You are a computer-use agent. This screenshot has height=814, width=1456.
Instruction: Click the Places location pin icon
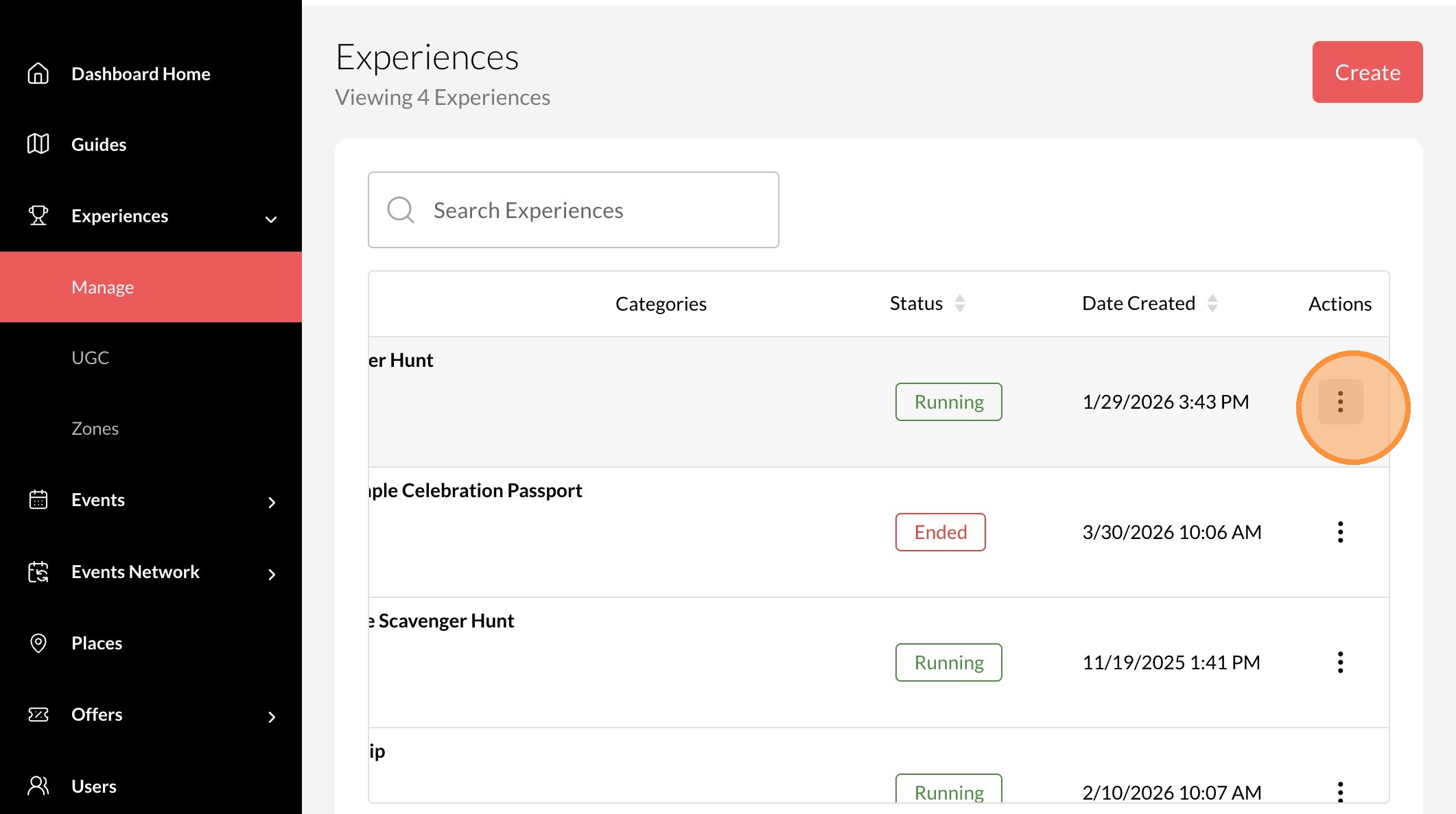pos(38,643)
